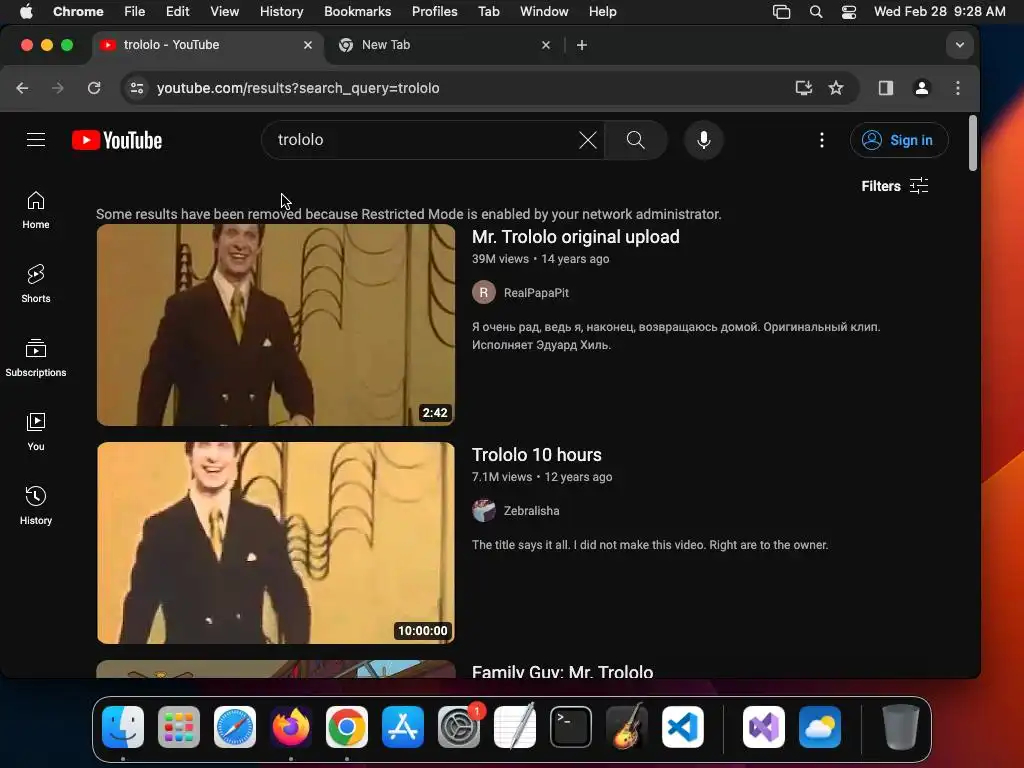Open History in sidebar
Screen dimensions: 1024x768
[x=36, y=505]
